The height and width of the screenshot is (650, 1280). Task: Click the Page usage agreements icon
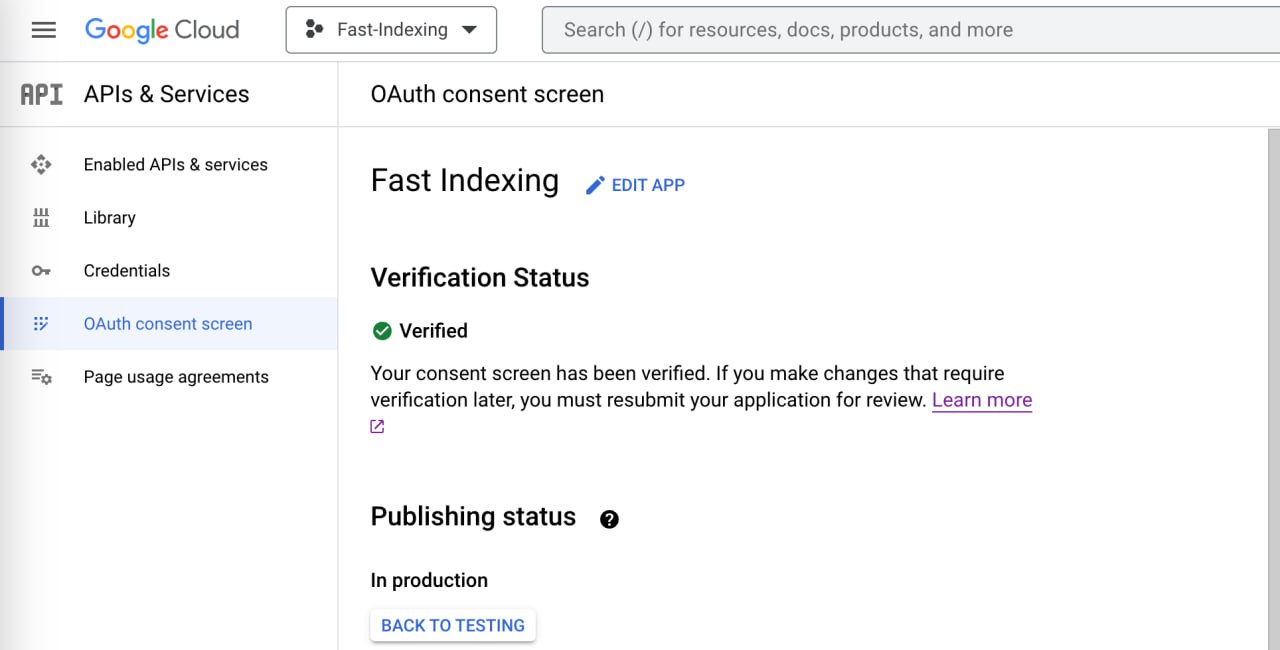click(41, 377)
